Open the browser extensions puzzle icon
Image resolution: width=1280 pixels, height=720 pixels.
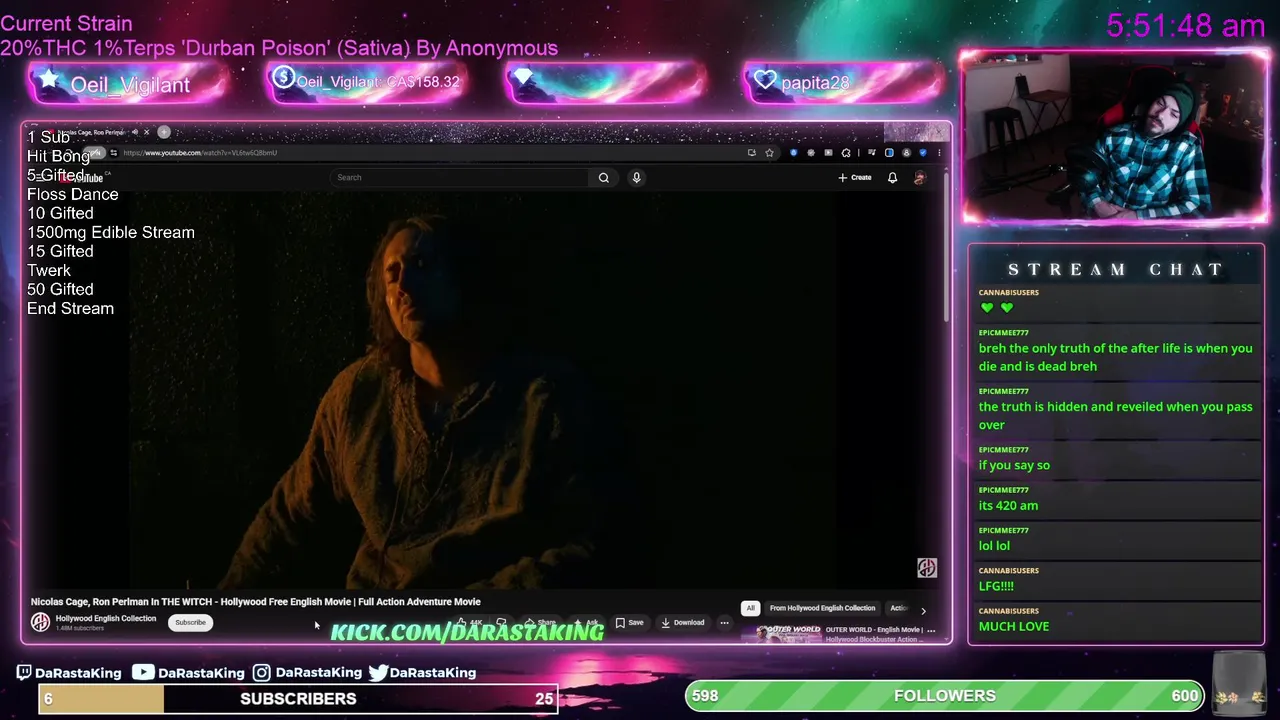[x=846, y=153]
